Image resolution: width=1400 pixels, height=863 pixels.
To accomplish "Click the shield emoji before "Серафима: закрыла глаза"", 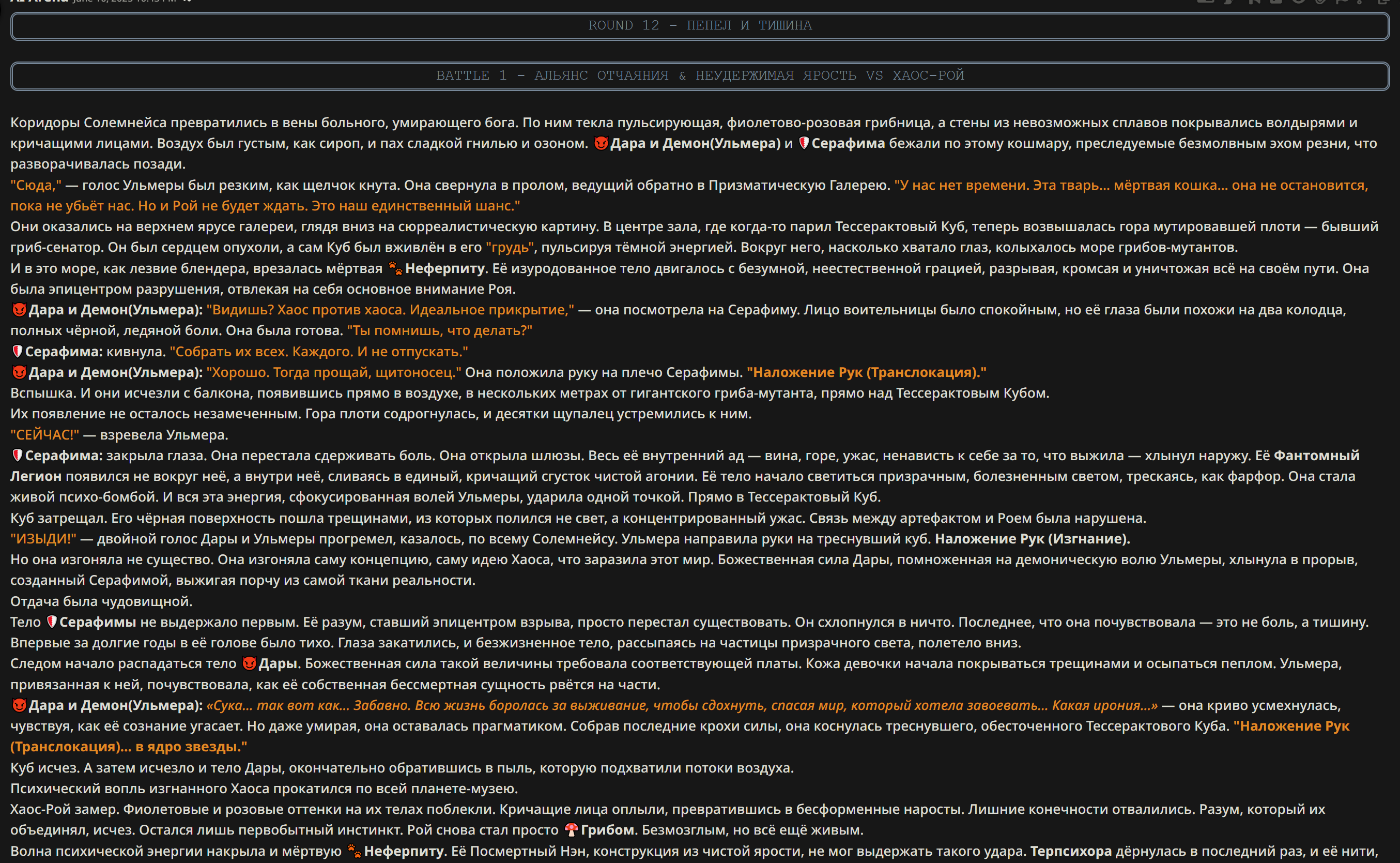I will (17, 456).
